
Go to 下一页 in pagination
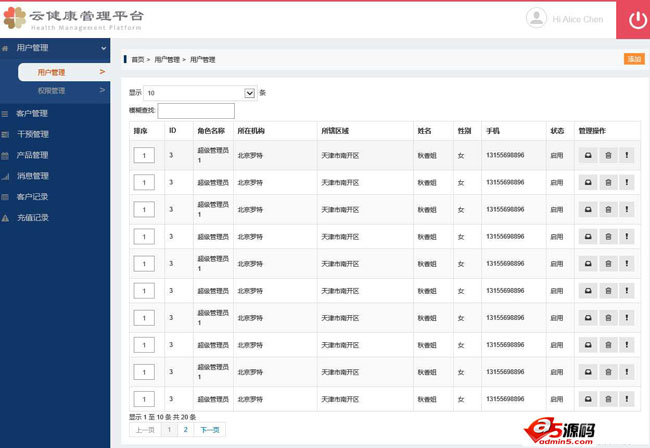(x=209, y=429)
